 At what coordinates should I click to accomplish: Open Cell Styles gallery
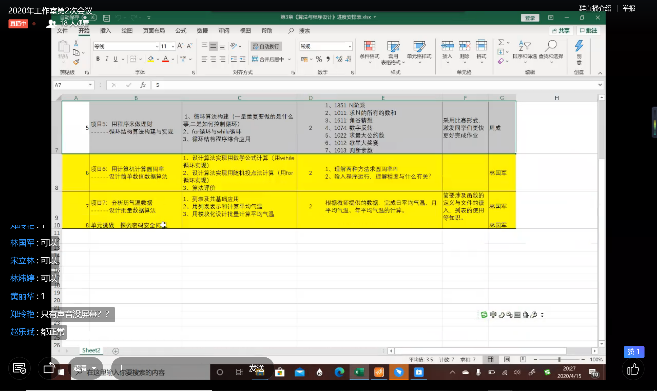pyautogui.click(x=419, y=52)
